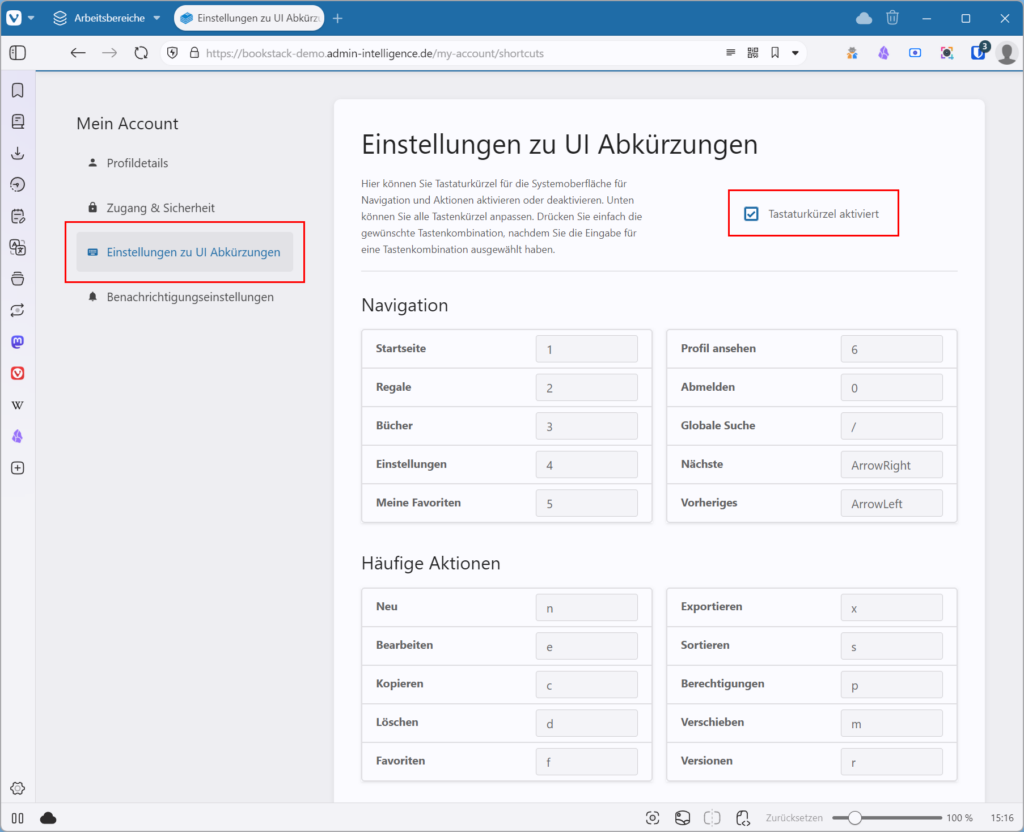Open a new tab with plus button
The height and width of the screenshot is (832, 1024).
coord(338,18)
